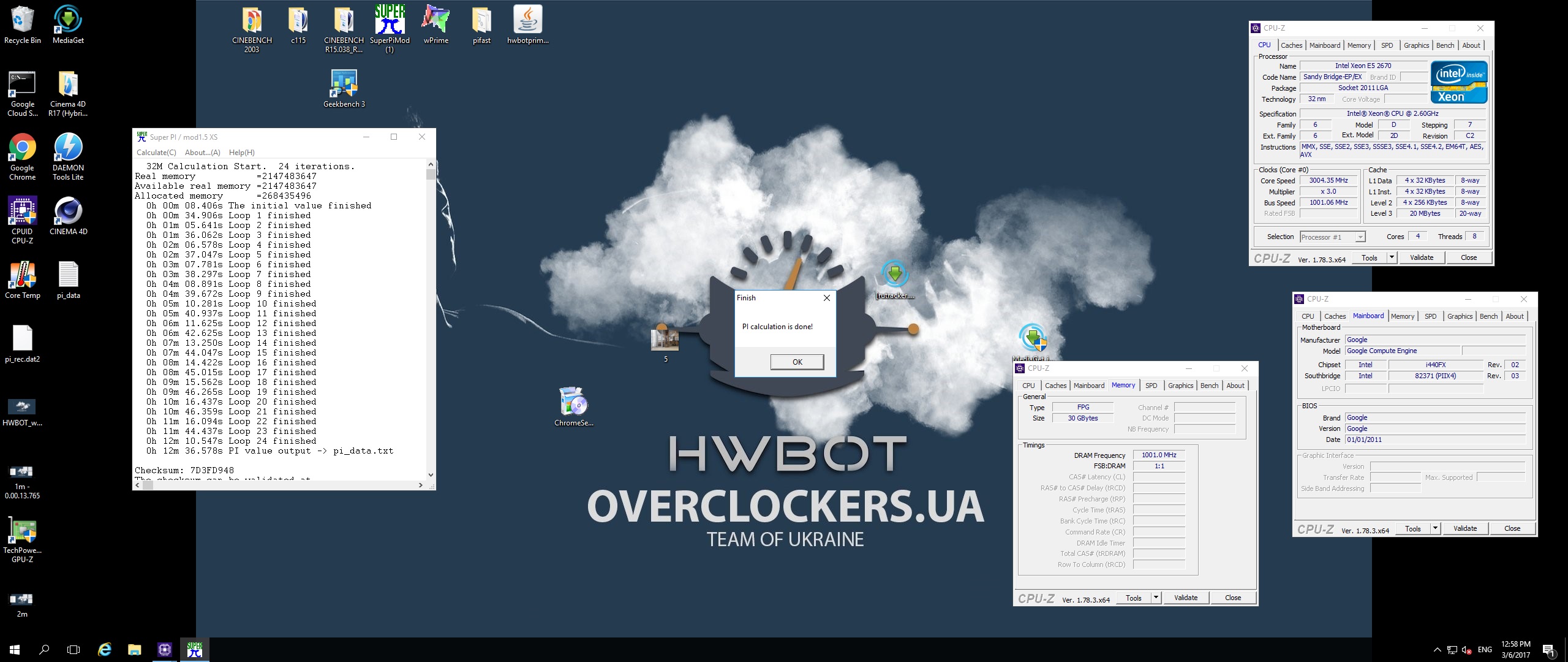Click the Super PI horizontal scrollbar right arrow
1568x662 pixels.
point(420,485)
